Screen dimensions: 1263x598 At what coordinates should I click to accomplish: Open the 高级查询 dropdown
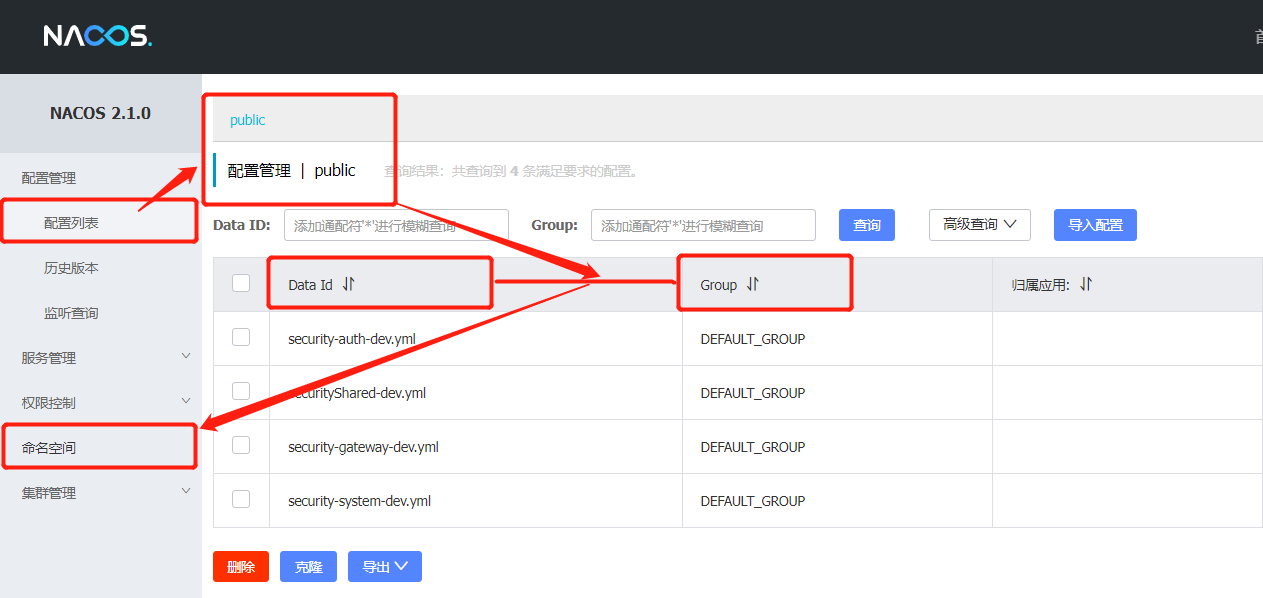click(979, 225)
